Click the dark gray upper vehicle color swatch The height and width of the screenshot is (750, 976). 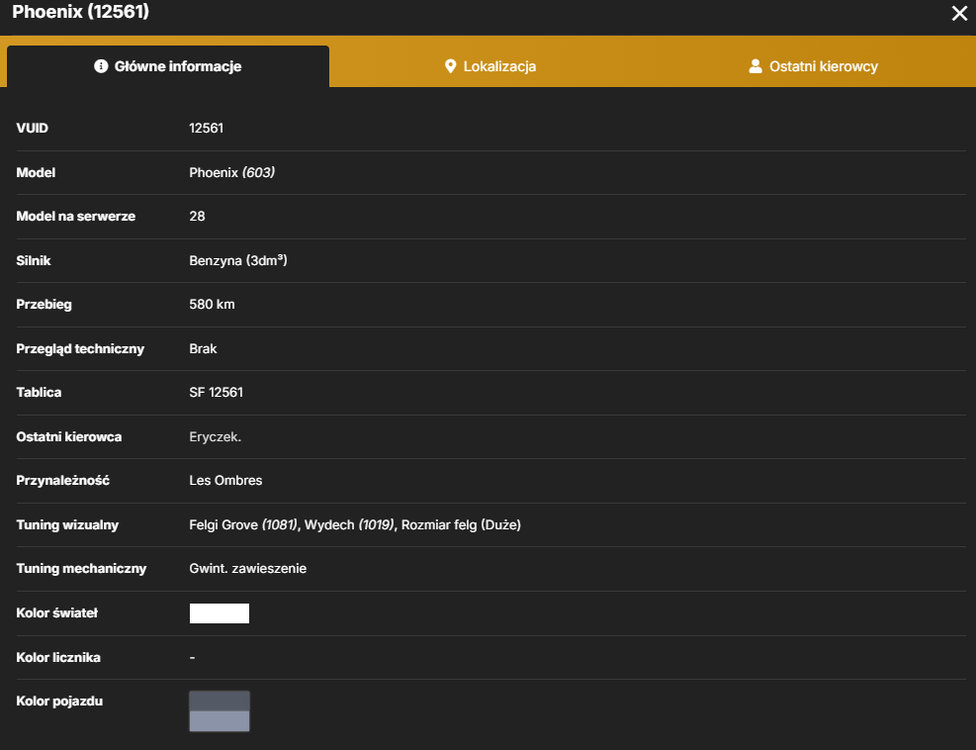tap(219, 701)
